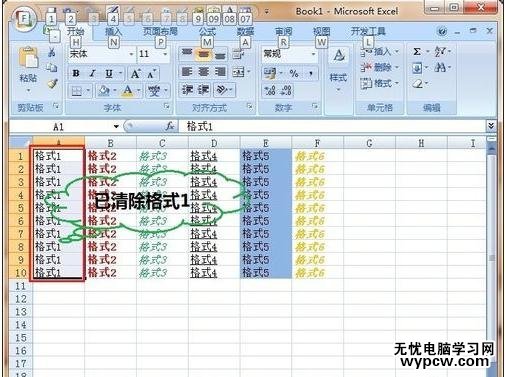Select column G header
505x377 pixels.
369,143
